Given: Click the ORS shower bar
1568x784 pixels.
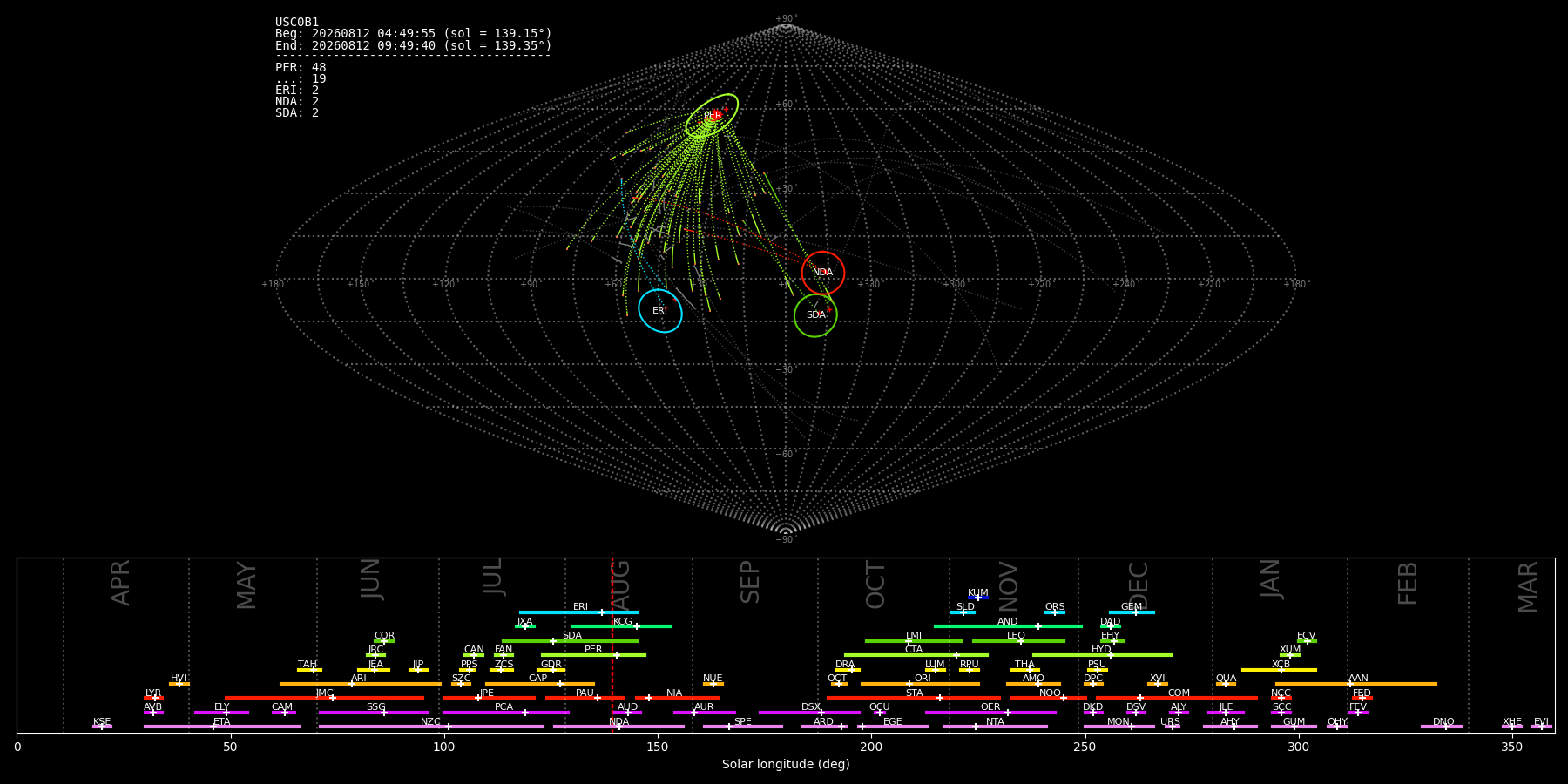Looking at the screenshot, I should pos(1055,612).
